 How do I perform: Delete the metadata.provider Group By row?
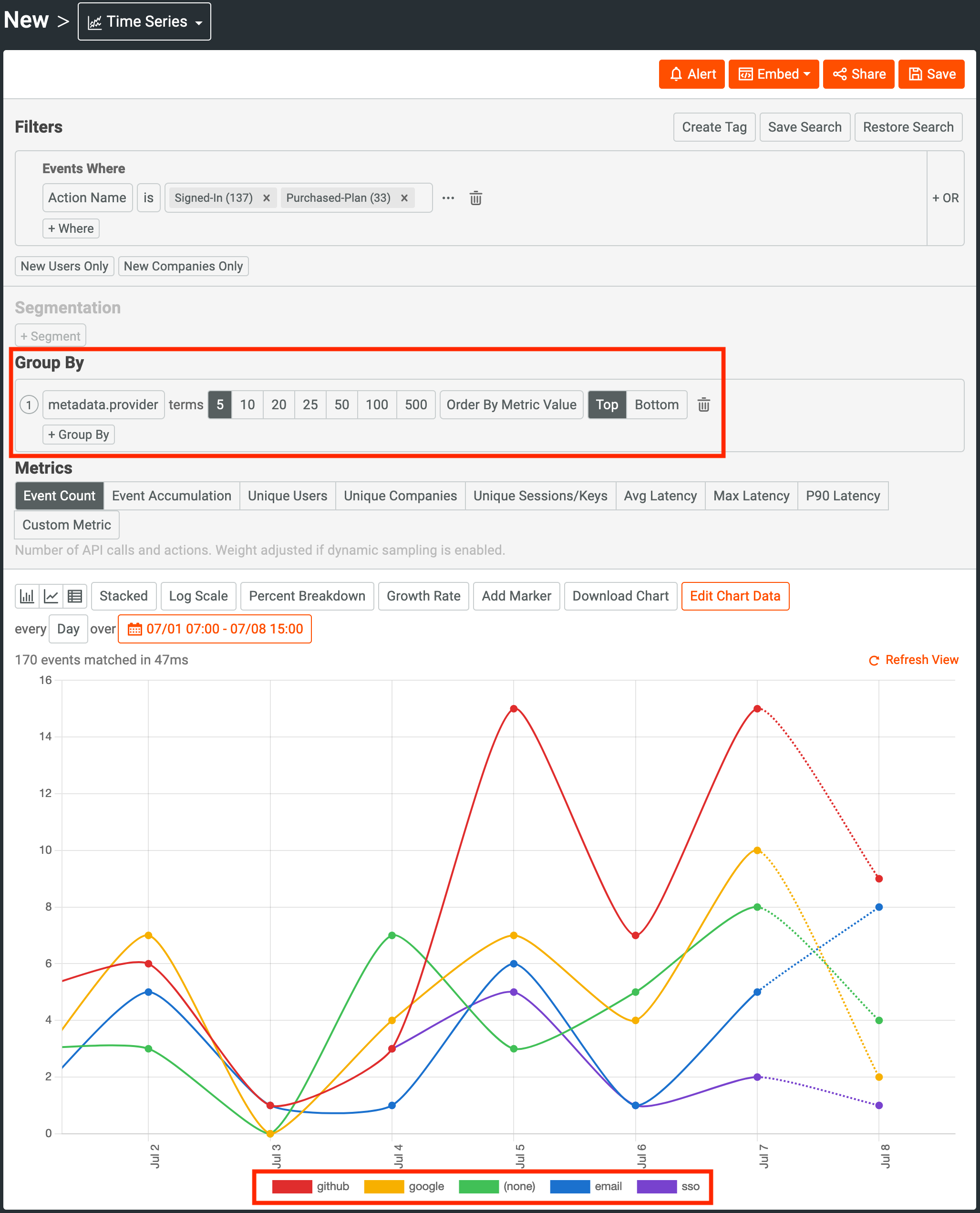(x=703, y=404)
